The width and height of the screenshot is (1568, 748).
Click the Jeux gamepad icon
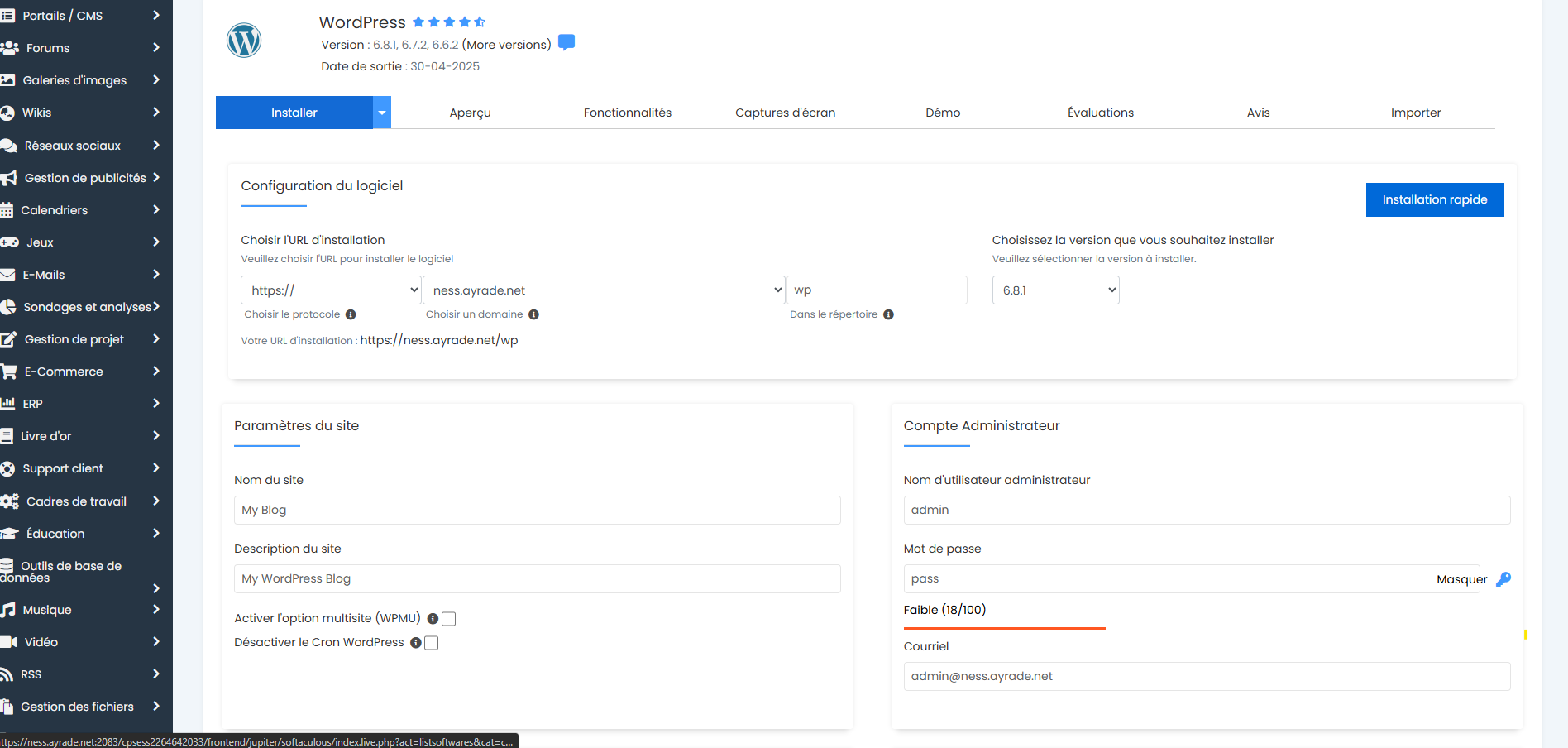pyautogui.click(x=9, y=242)
